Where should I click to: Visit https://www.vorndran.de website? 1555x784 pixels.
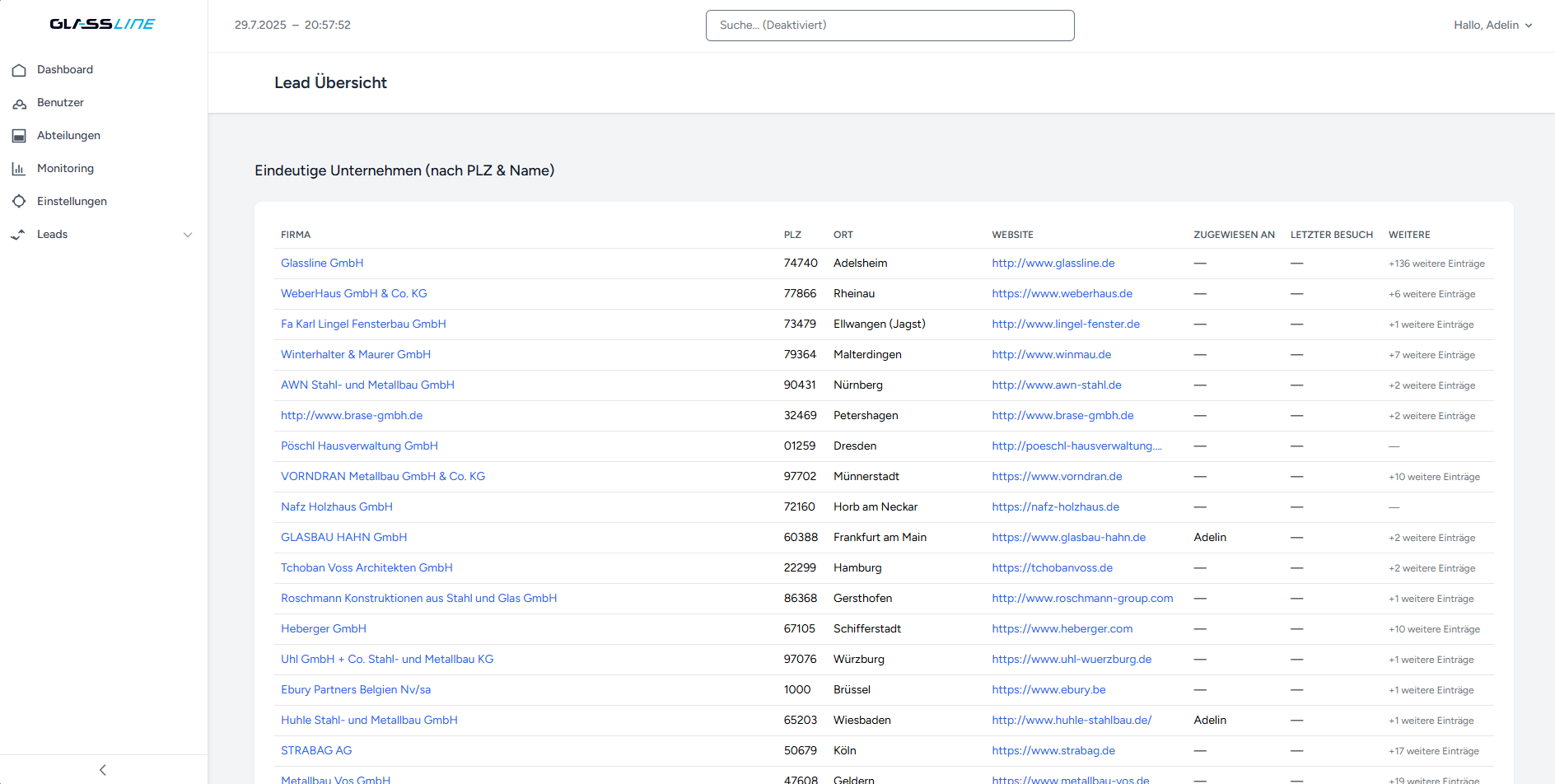pyautogui.click(x=1057, y=477)
